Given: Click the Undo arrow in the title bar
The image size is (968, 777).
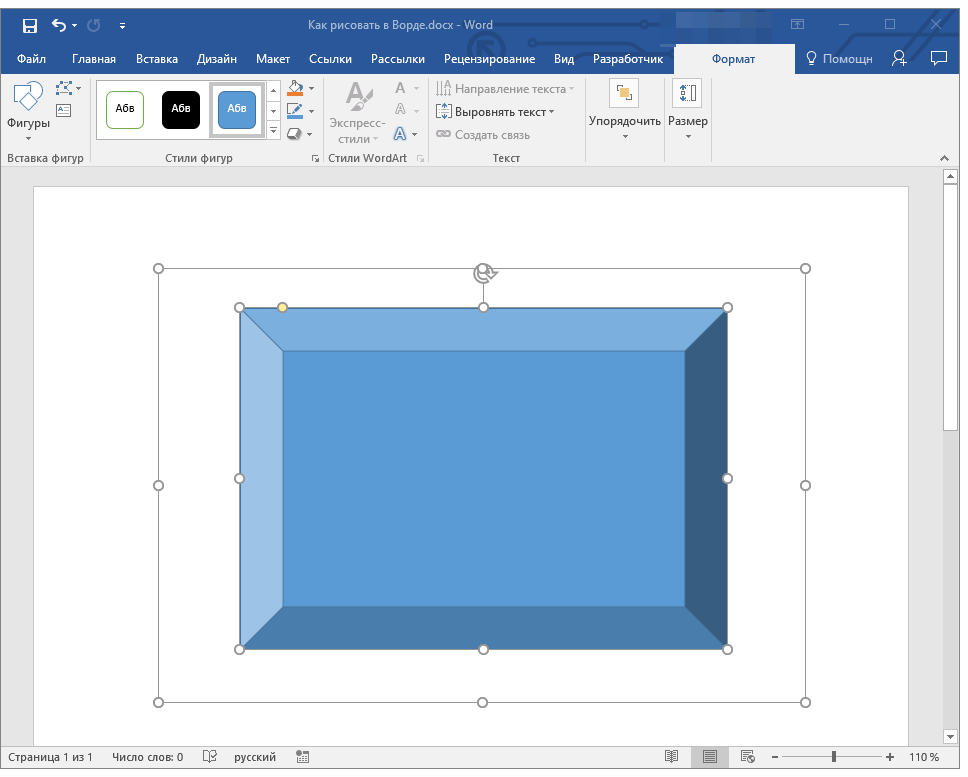Looking at the screenshot, I should point(59,25).
